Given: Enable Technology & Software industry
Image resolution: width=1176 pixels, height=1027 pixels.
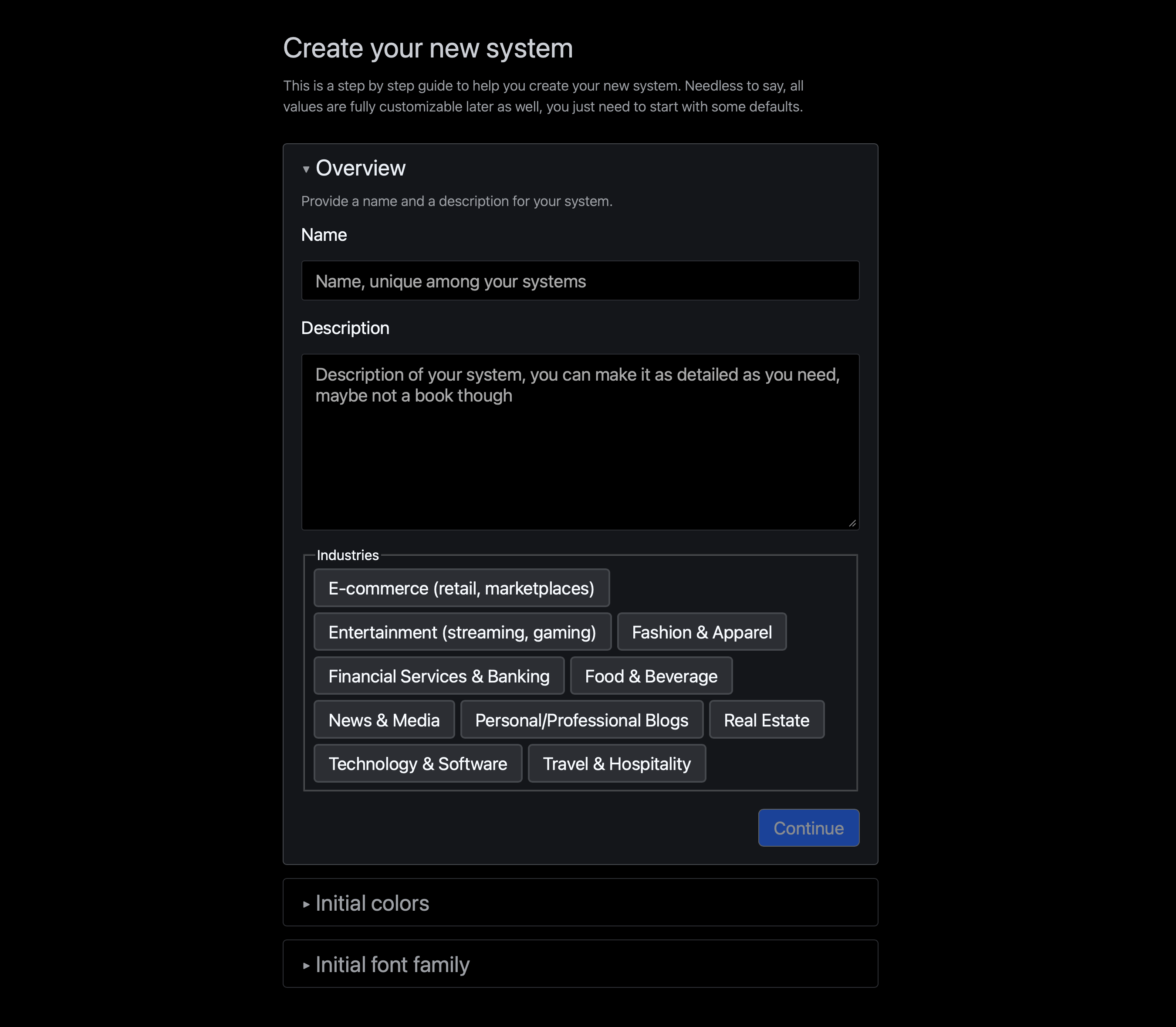Looking at the screenshot, I should point(418,763).
